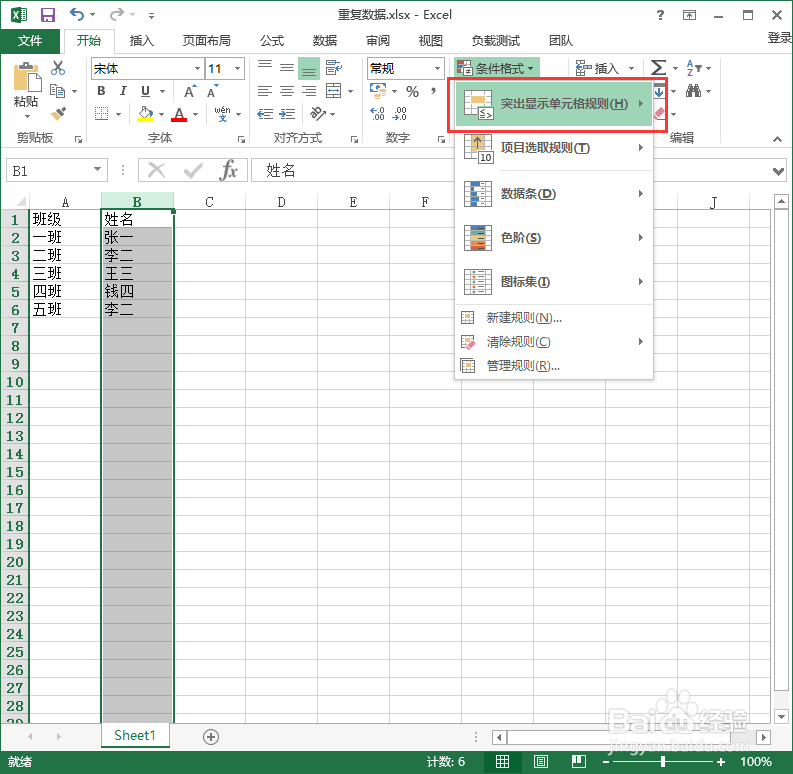
Task: Adjust the zoom slider handle
Action: 663,761
